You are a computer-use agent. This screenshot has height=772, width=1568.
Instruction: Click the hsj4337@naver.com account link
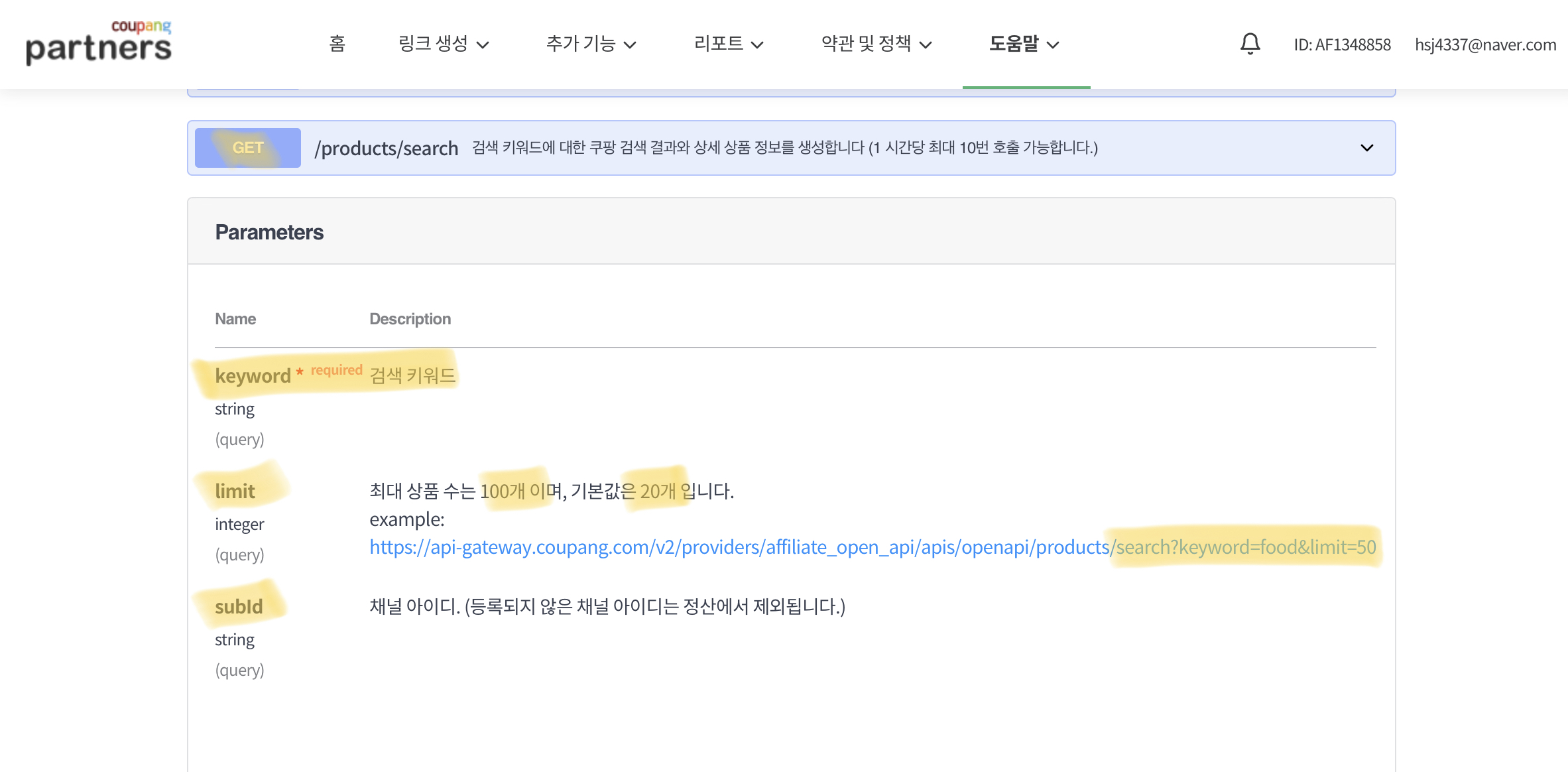pyautogui.click(x=1485, y=44)
